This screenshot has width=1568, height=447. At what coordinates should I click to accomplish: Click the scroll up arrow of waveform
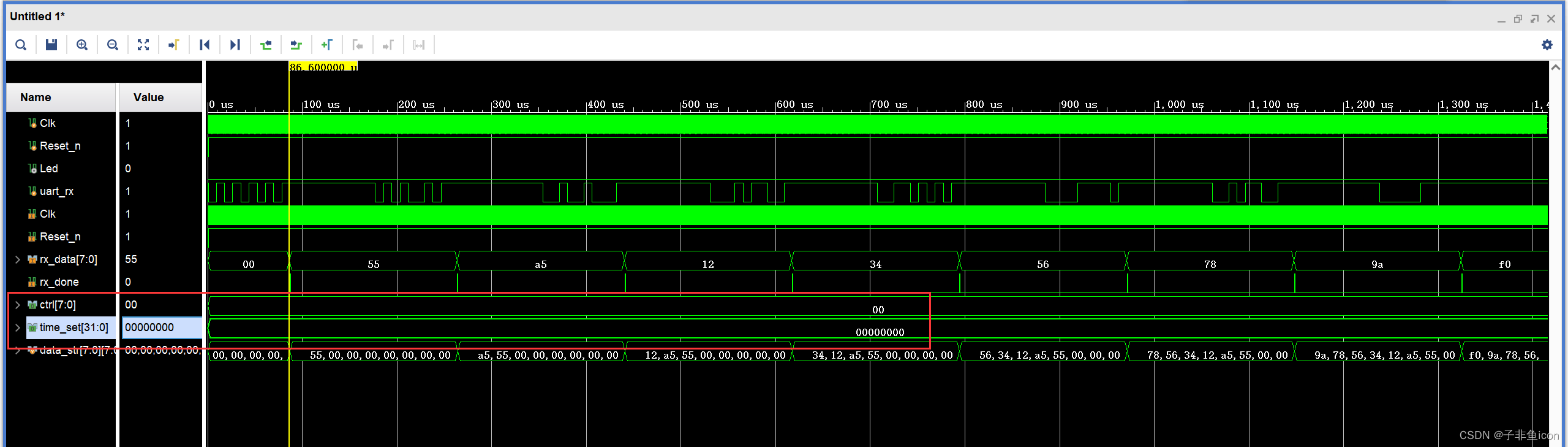tap(1556, 67)
